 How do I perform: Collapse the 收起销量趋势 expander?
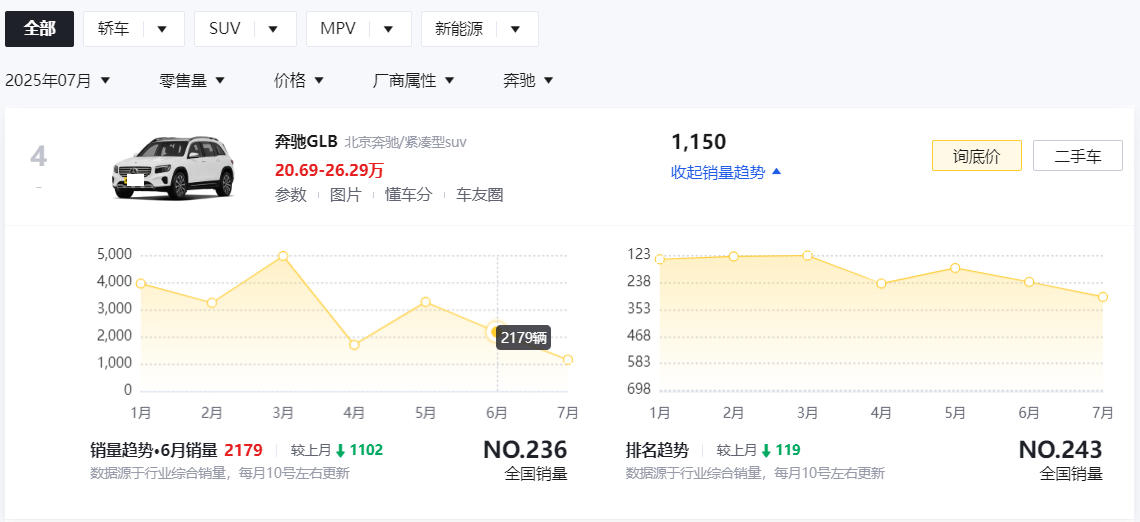point(726,172)
